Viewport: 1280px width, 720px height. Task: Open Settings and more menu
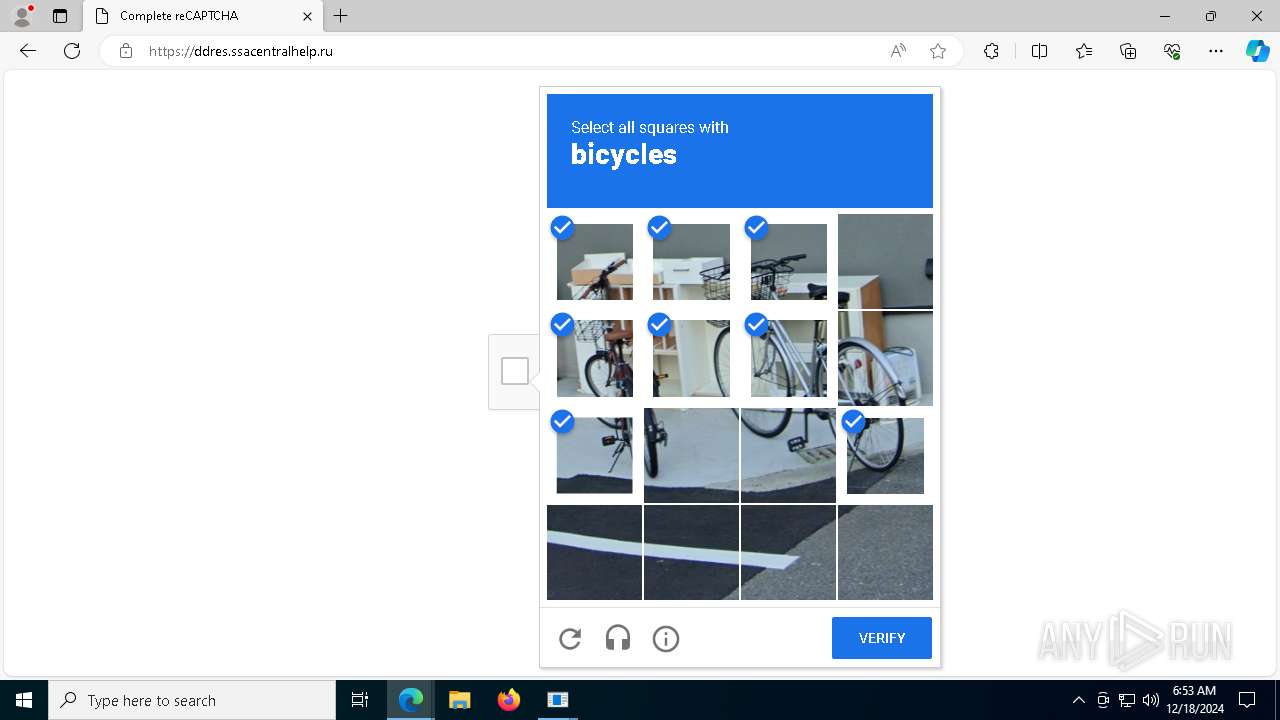click(1216, 51)
